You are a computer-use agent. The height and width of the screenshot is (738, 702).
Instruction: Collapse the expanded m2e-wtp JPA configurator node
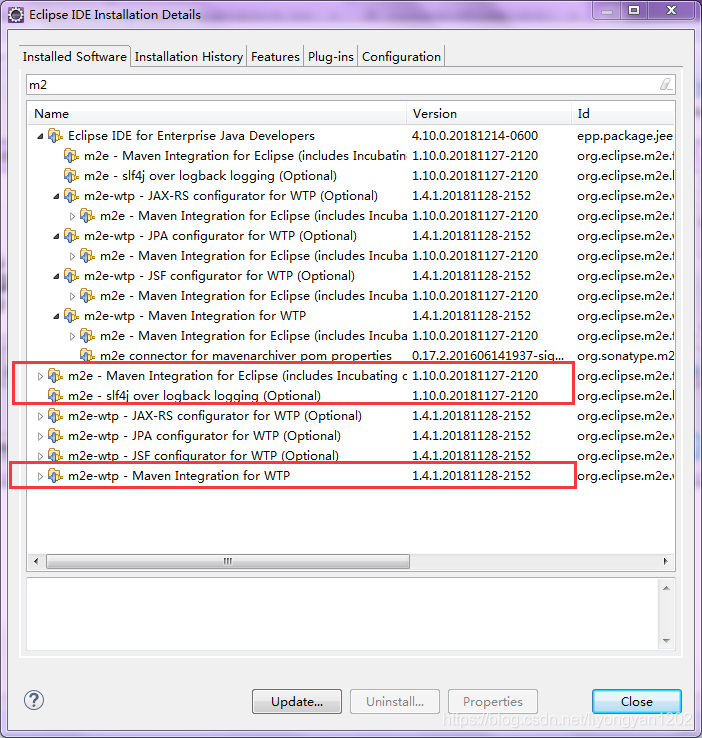tap(56, 236)
